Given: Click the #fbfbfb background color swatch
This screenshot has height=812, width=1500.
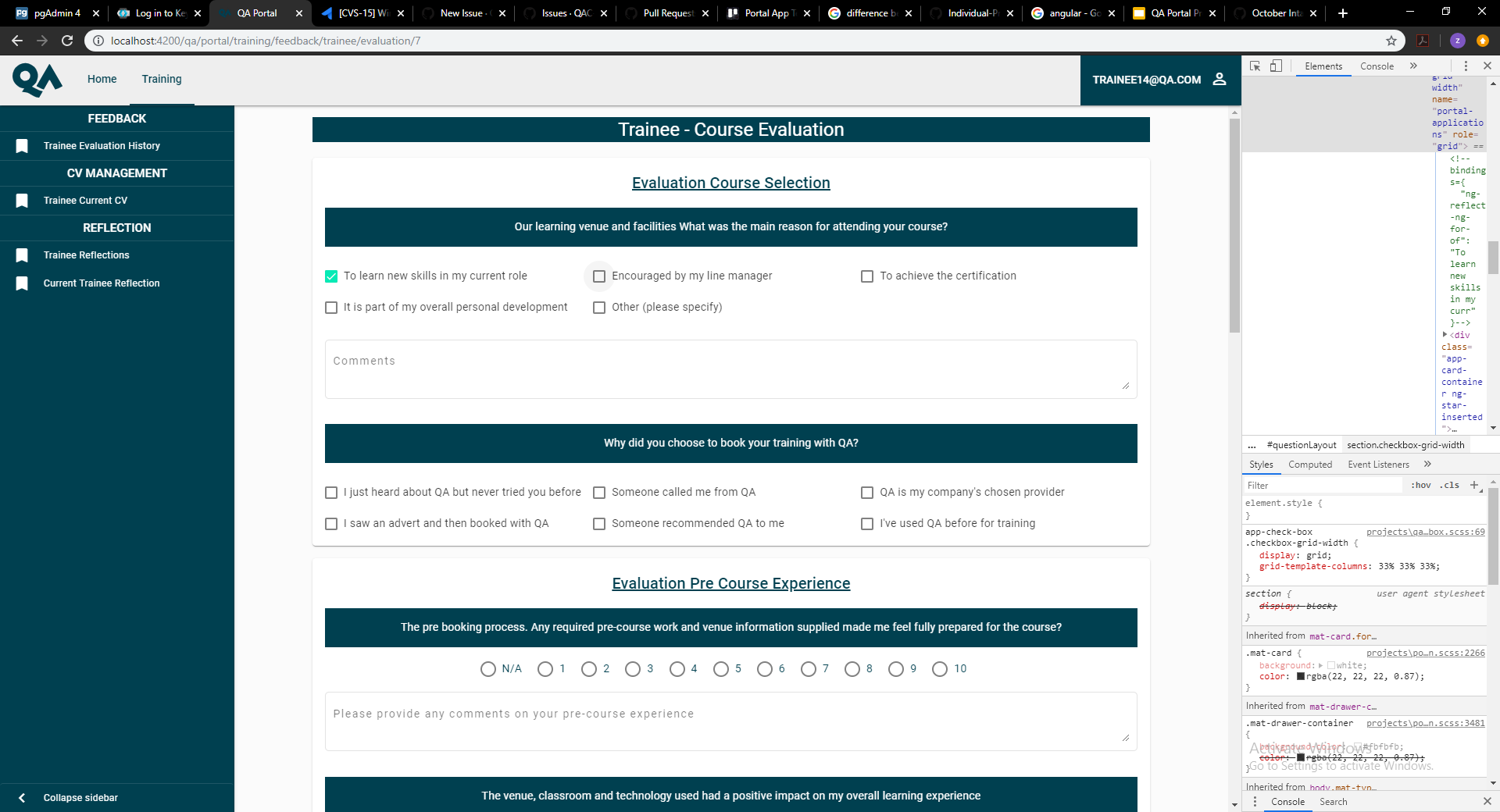Looking at the screenshot, I should pos(1358,746).
